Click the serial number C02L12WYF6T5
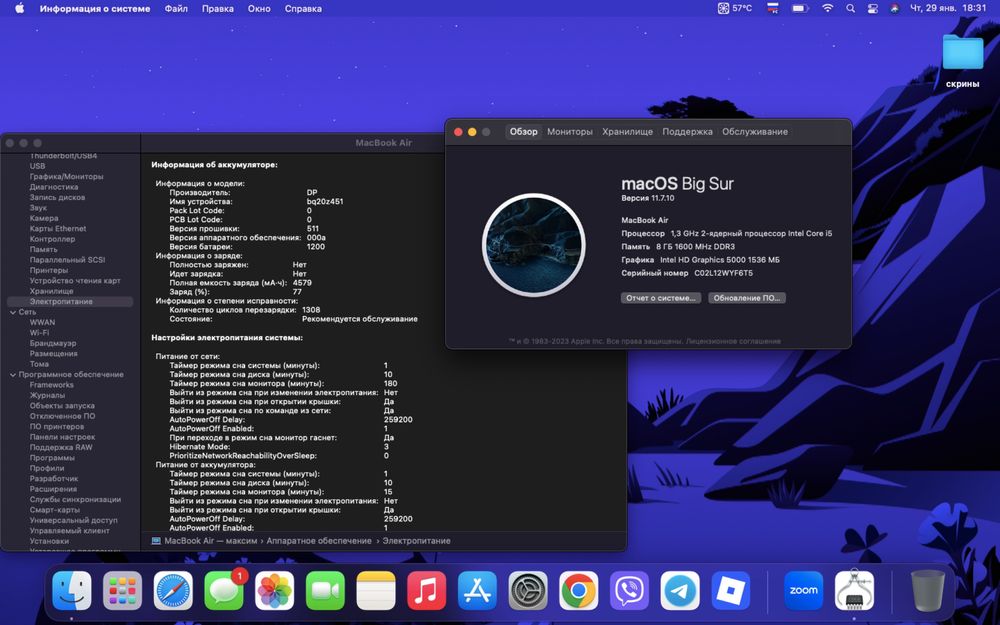Viewport: 1000px width, 625px height. [x=723, y=273]
